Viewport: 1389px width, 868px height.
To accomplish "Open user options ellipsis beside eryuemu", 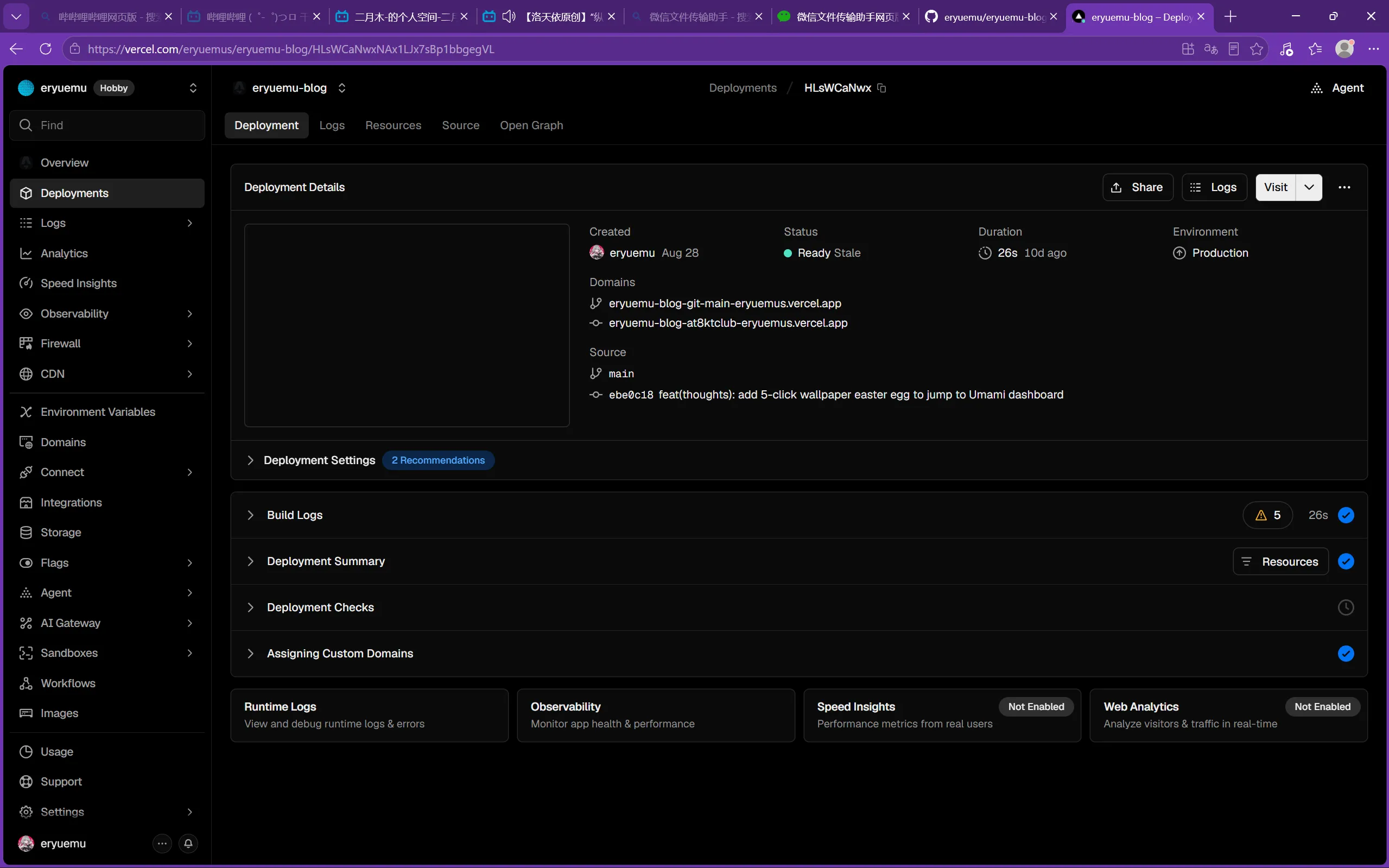I will point(162,844).
